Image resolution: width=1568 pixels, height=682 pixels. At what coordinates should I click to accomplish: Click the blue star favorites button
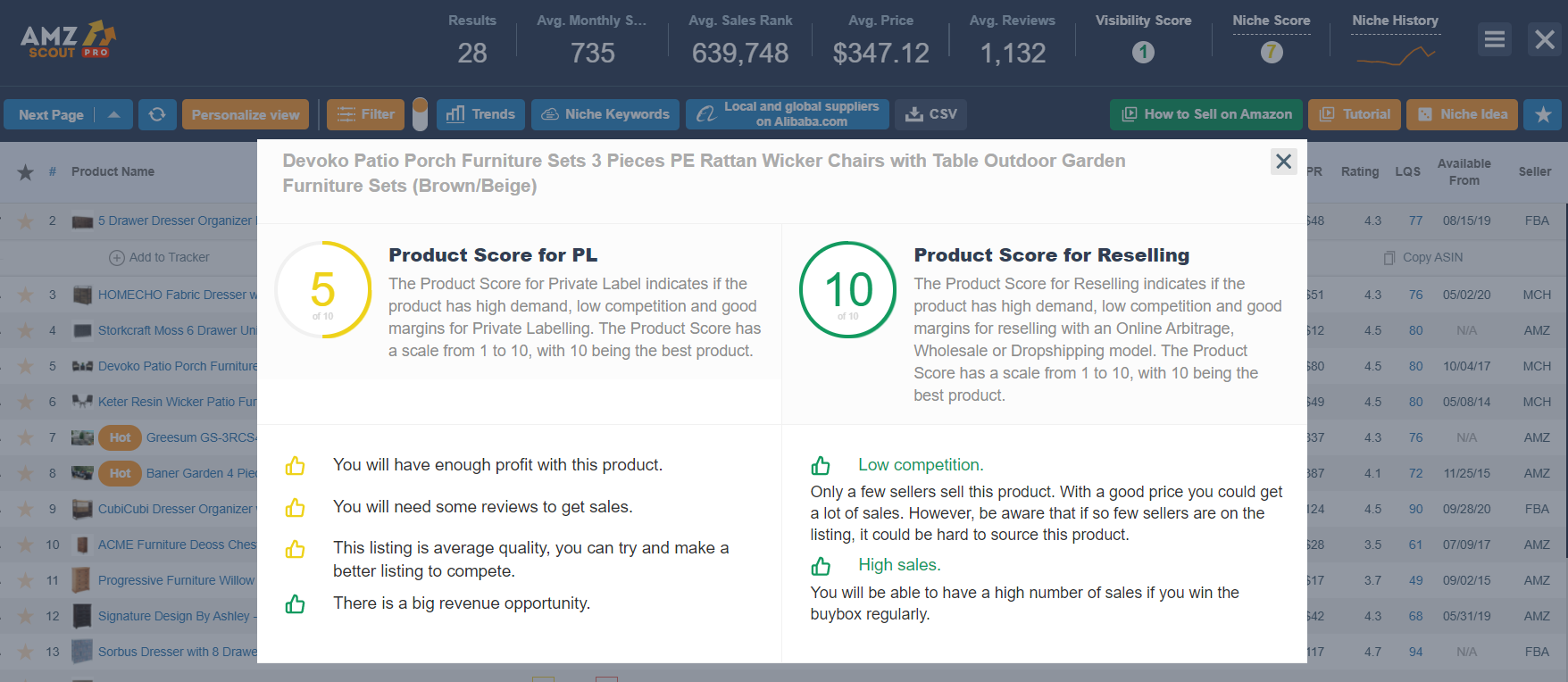pyautogui.click(x=1542, y=114)
